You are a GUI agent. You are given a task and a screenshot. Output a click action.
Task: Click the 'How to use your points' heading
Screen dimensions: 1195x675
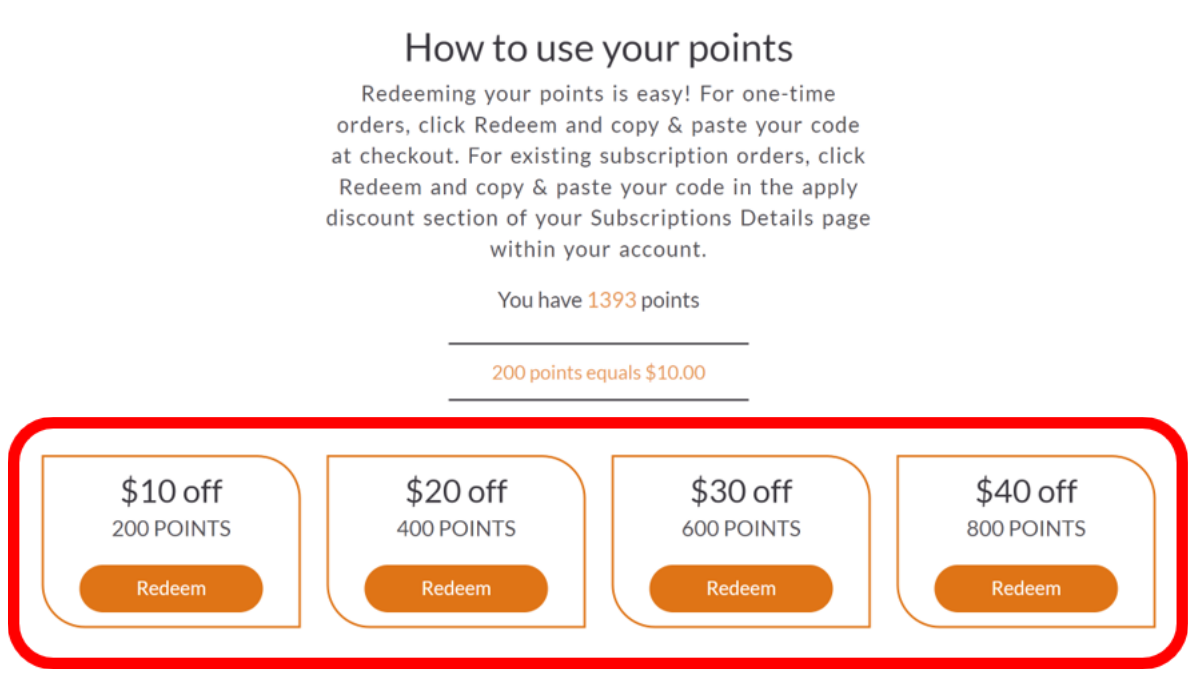598,48
